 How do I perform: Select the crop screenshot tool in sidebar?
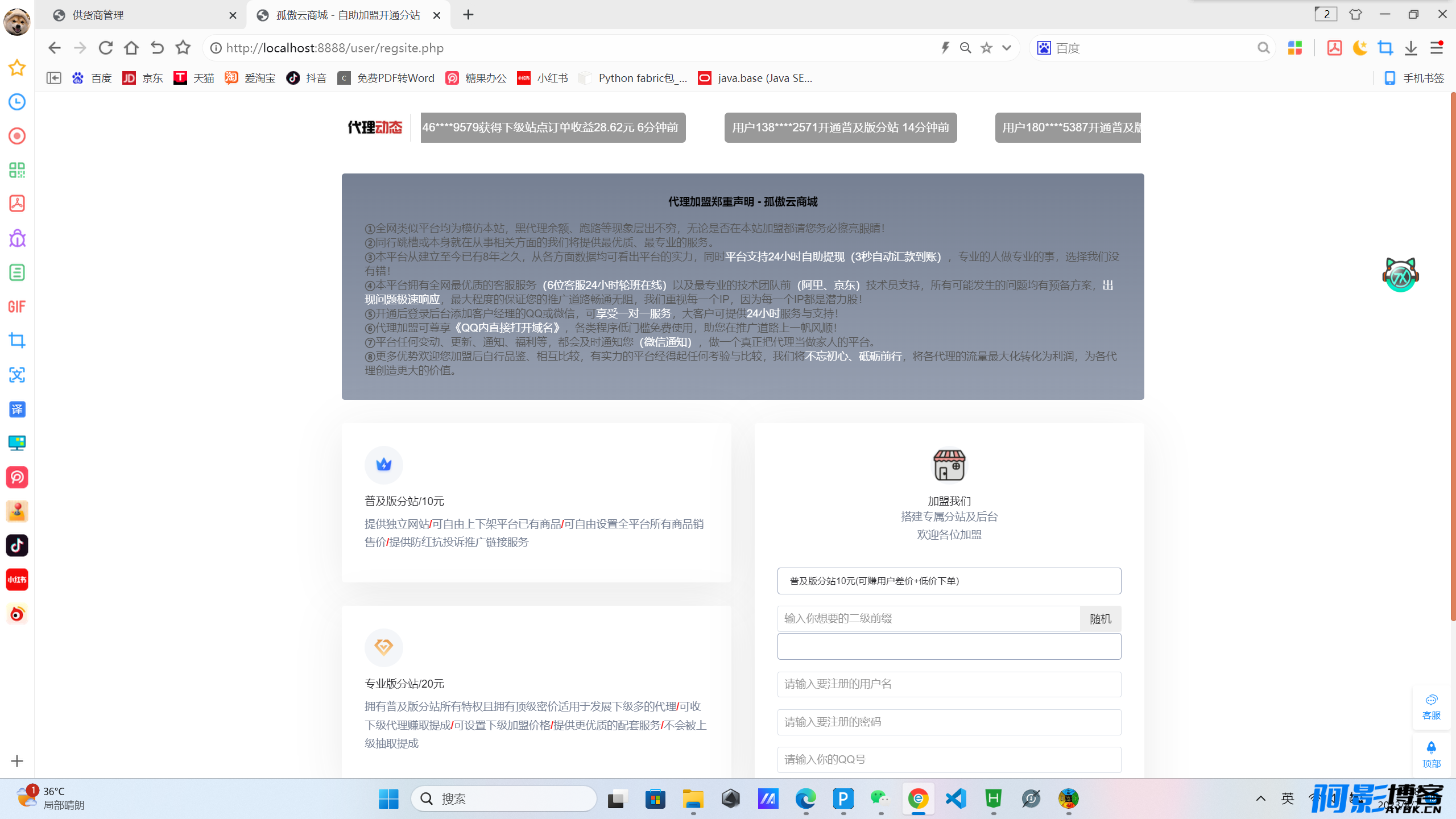click(x=17, y=341)
